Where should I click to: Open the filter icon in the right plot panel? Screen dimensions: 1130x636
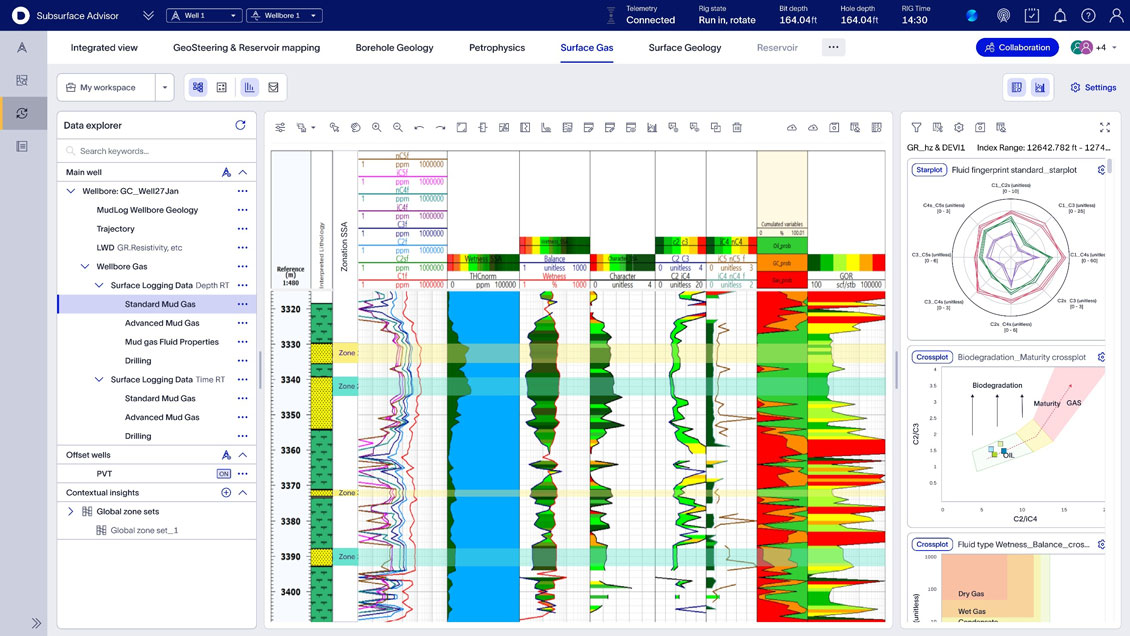point(916,128)
